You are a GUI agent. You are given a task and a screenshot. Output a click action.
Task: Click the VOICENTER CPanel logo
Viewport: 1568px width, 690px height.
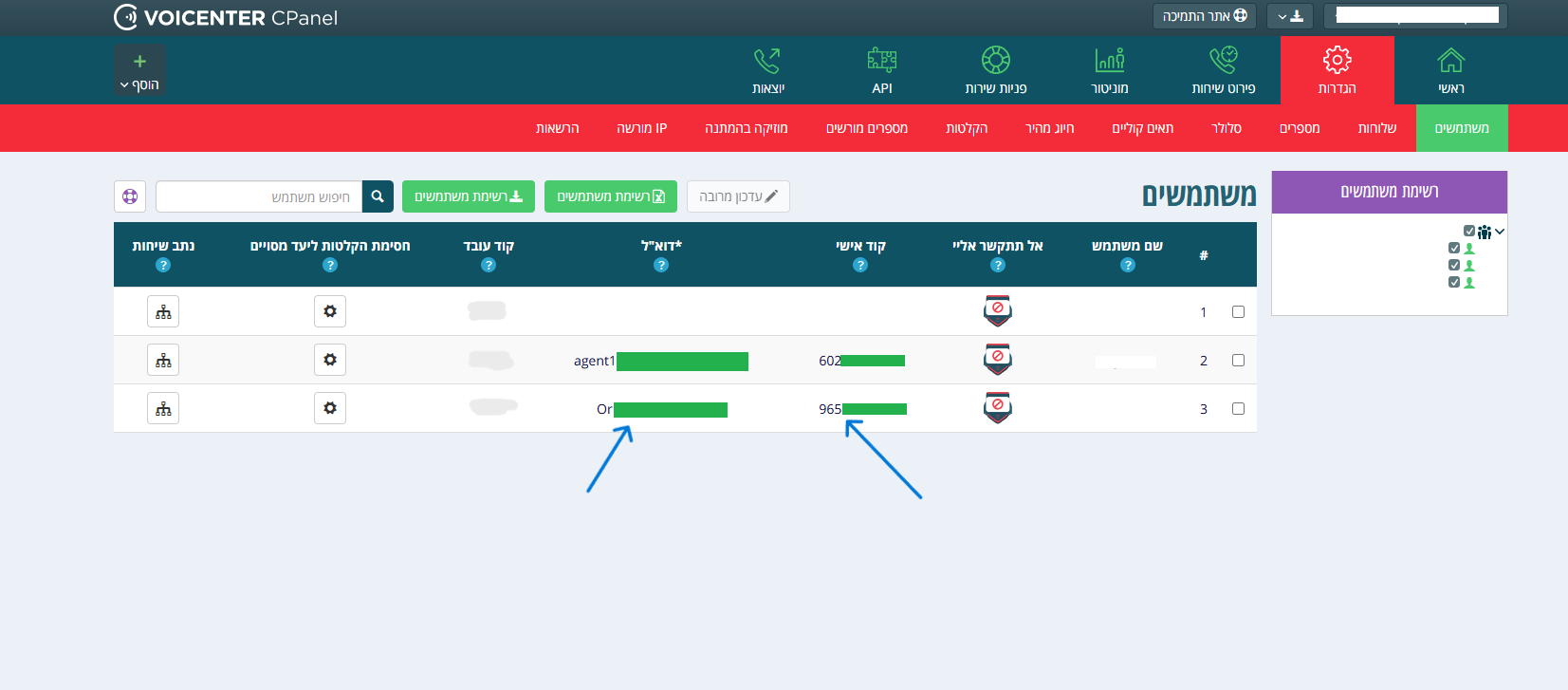[226, 17]
